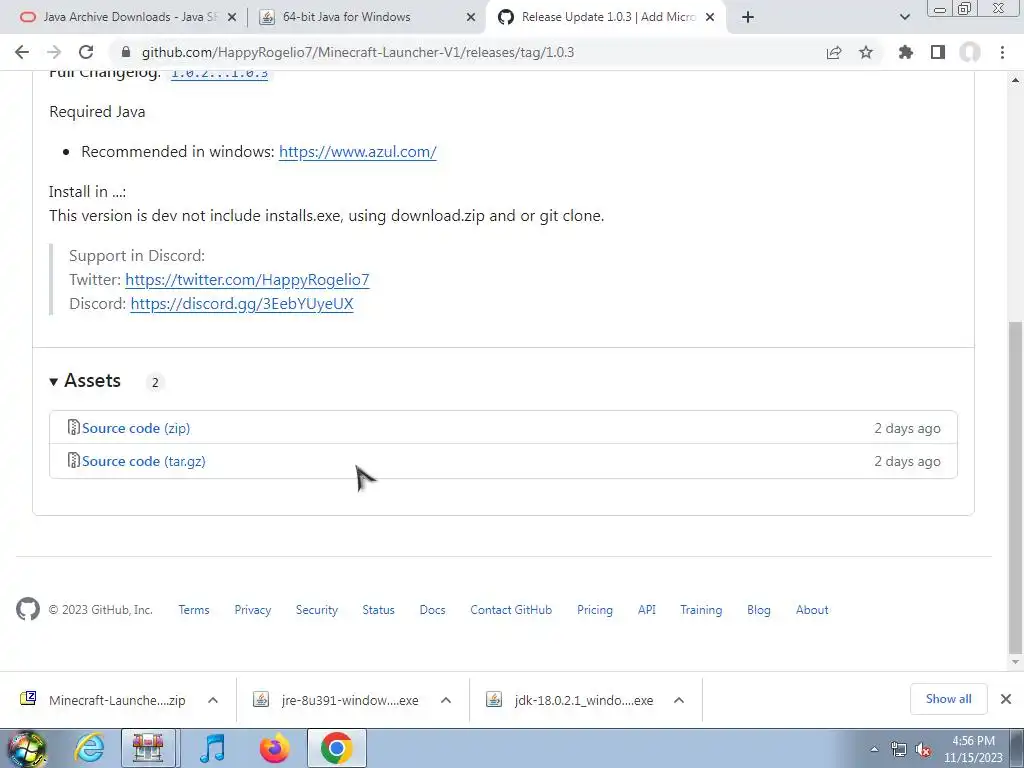The height and width of the screenshot is (768, 1024).
Task: Open the music player taskbar icon
Action: (x=212, y=748)
